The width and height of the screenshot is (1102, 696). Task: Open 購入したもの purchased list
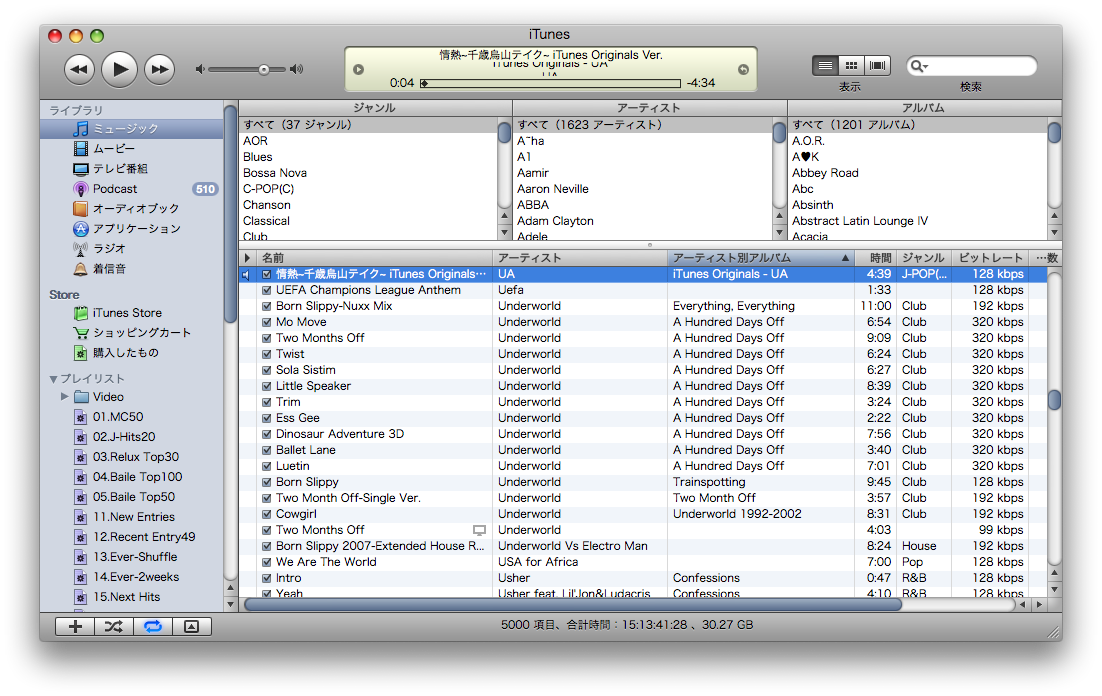pyautogui.click(x=131, y=352)
